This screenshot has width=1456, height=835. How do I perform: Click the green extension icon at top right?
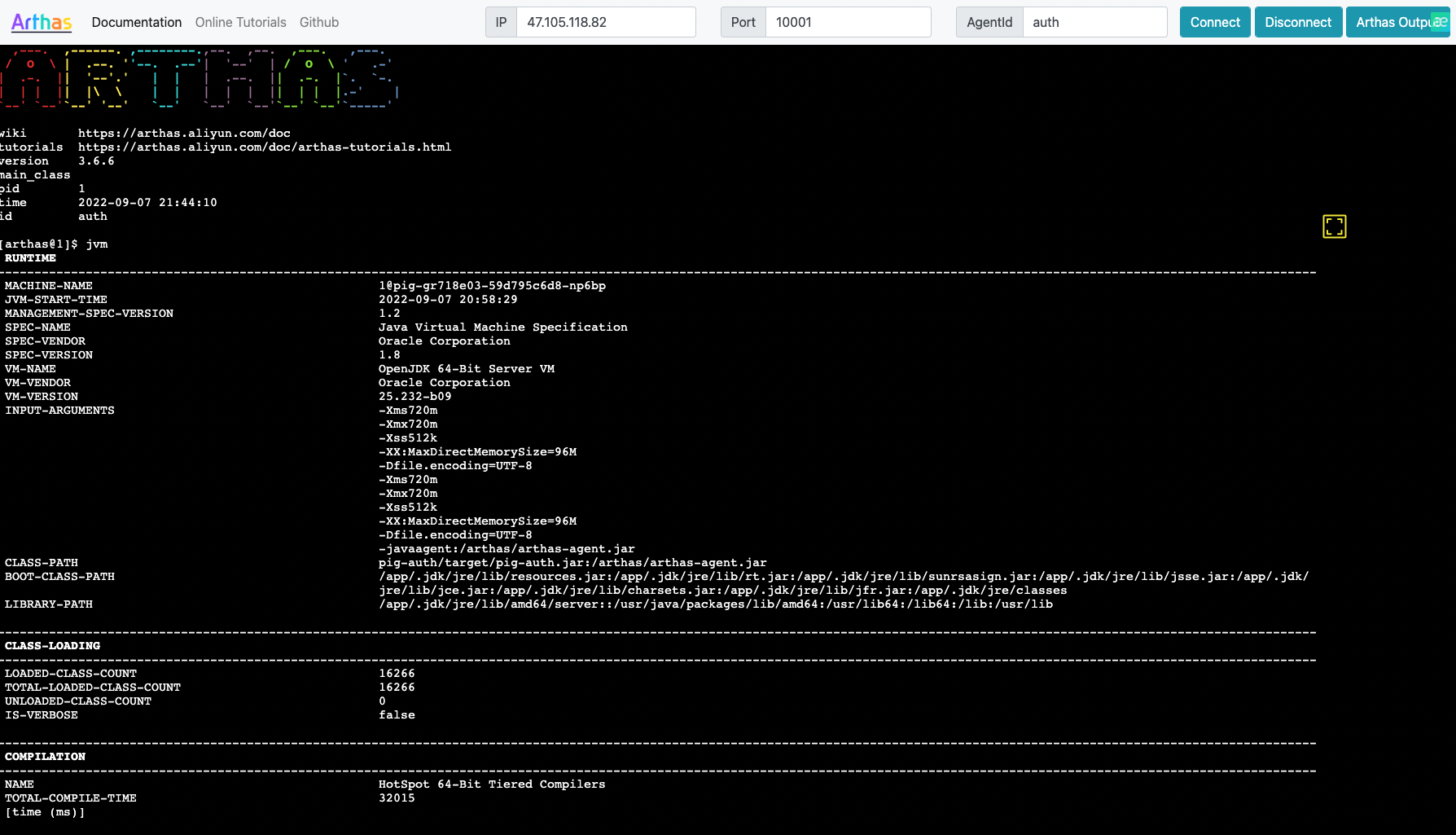click(x=1440, y=22)
